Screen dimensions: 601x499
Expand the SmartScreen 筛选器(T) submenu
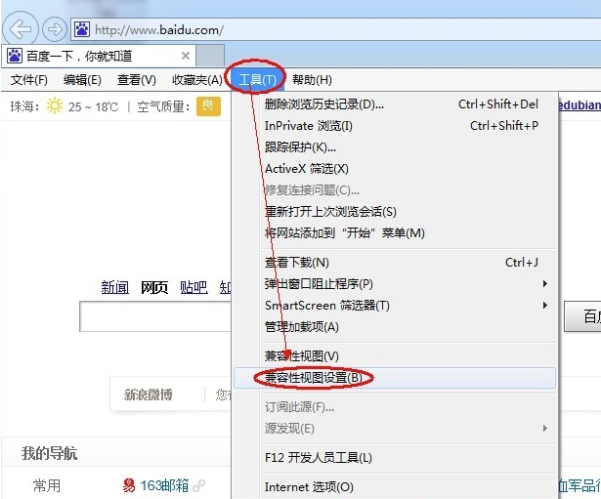[x=395, y=305]
